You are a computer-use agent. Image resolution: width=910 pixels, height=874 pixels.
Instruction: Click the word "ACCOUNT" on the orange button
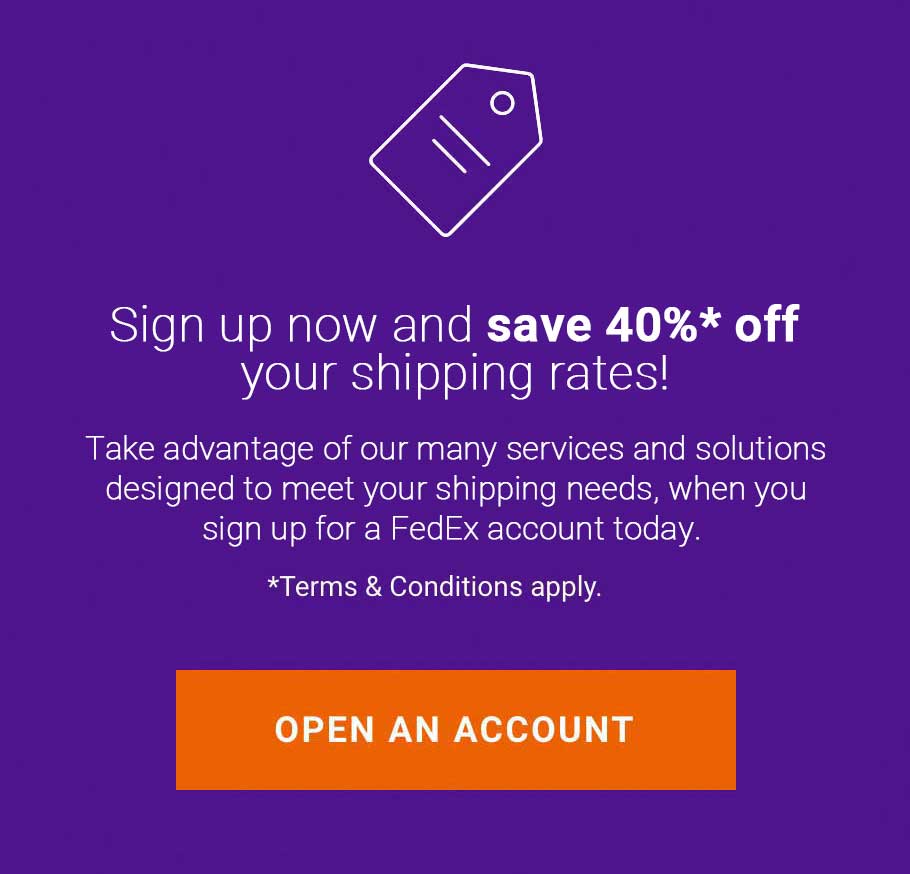coord(544,729)
